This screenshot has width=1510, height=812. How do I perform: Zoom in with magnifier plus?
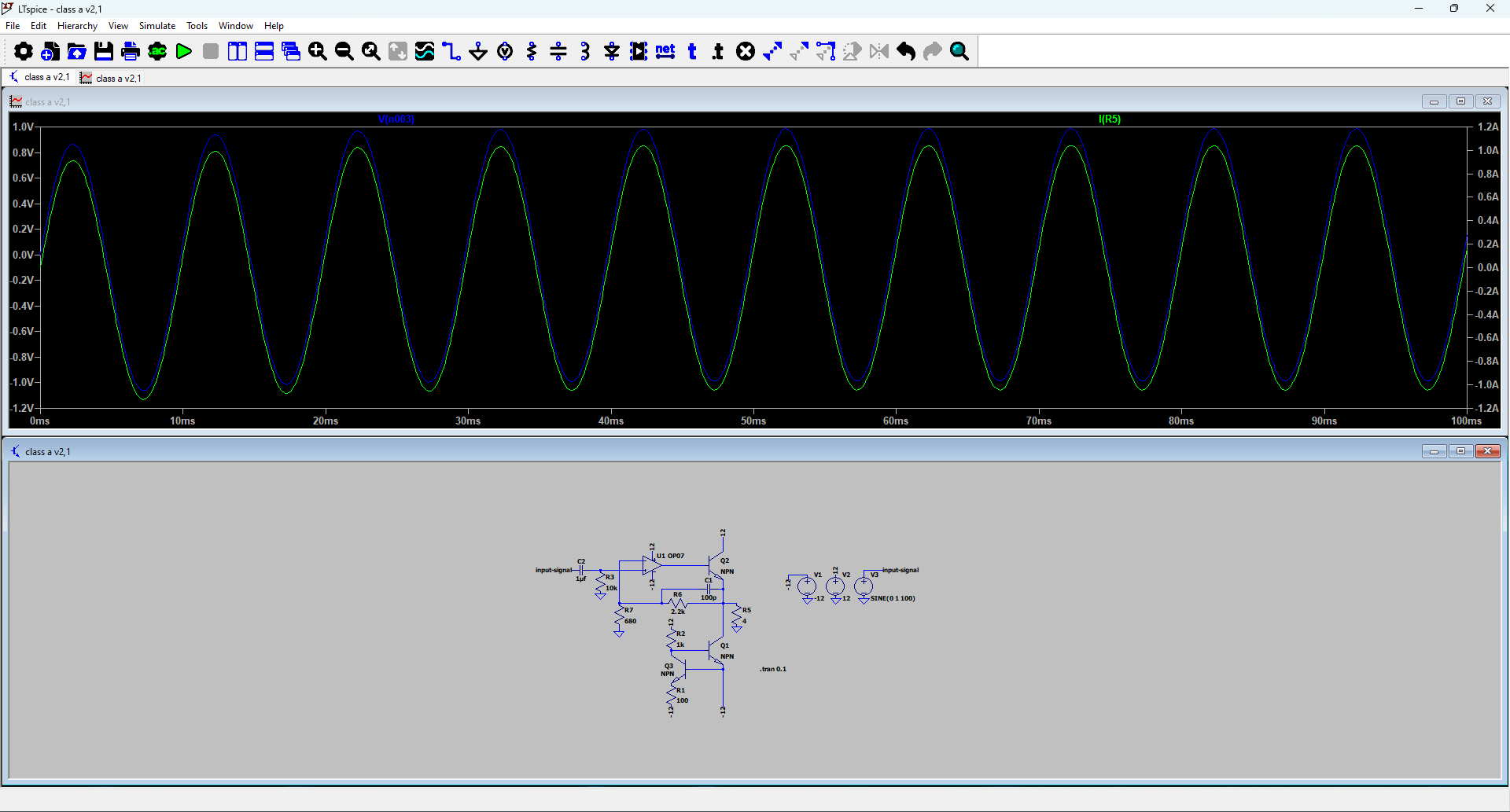(318, 52)
